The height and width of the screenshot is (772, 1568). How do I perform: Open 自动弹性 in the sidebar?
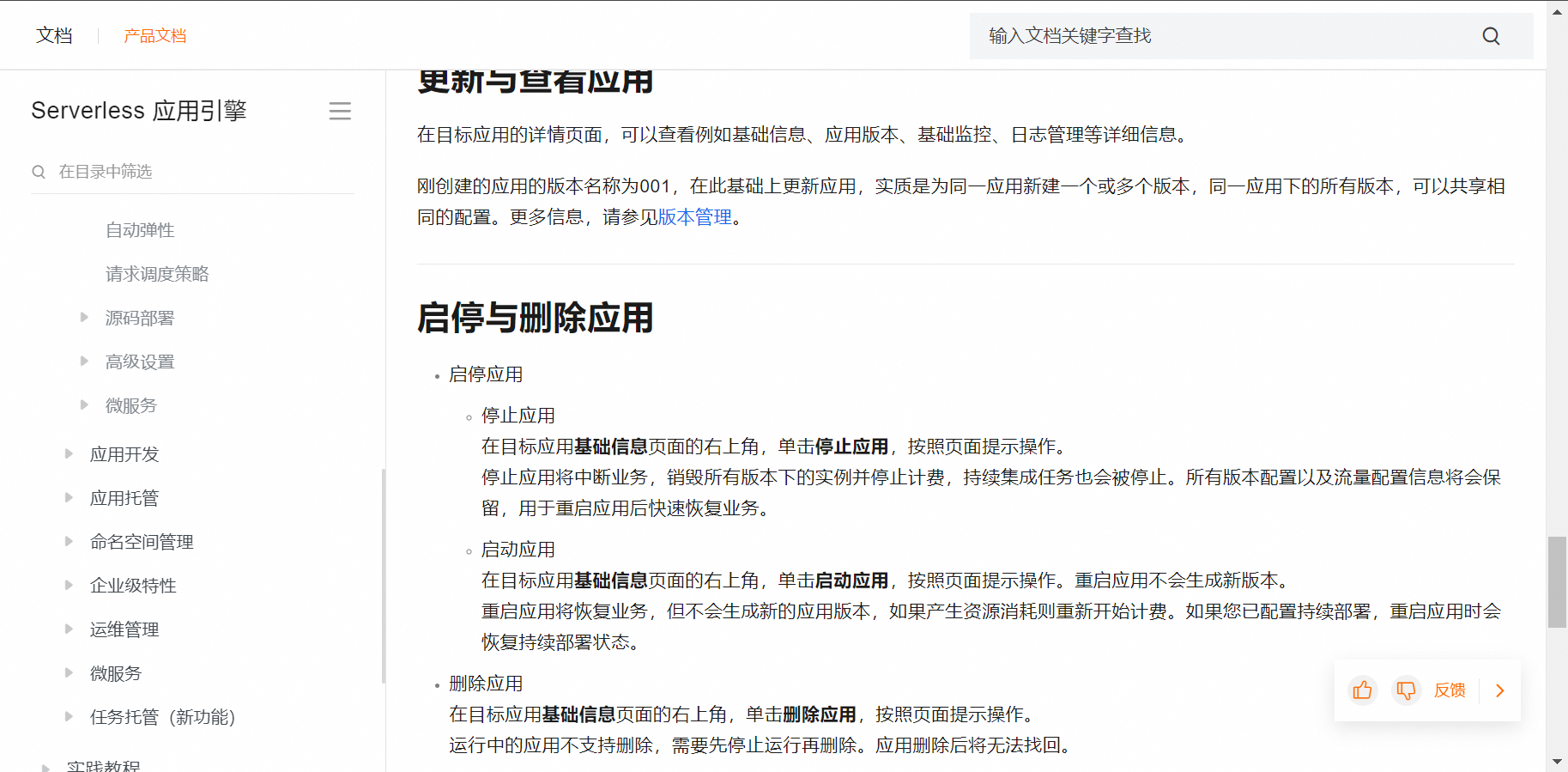(x=140, y=230)
